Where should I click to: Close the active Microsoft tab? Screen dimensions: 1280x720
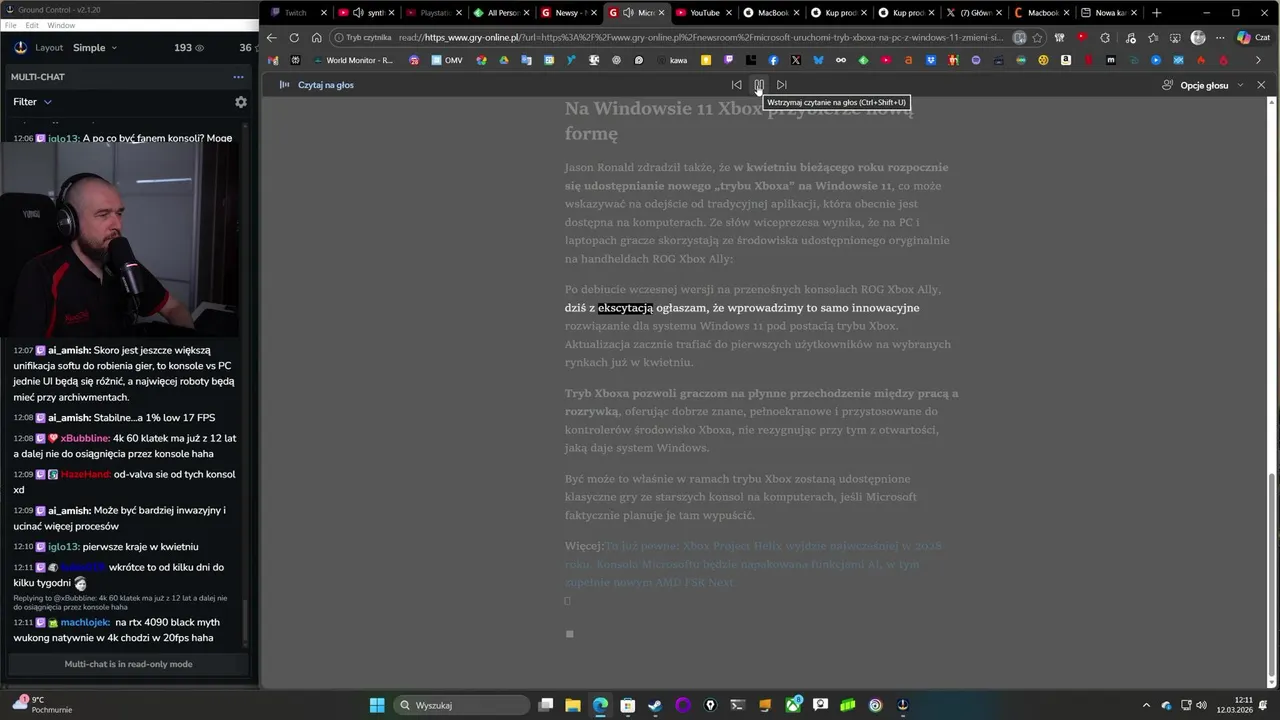pyautogui.click(x=661, y=13)
